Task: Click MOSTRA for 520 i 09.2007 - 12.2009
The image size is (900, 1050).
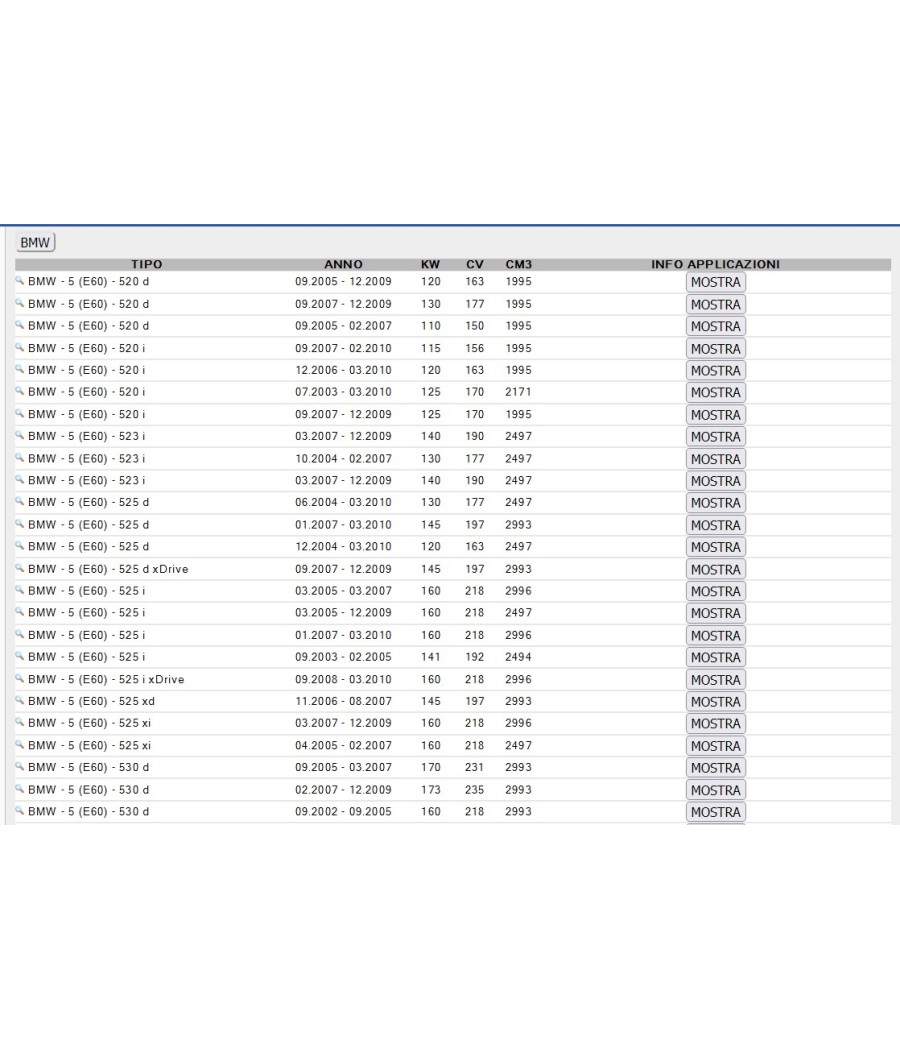Action: (x=715, y=415)
